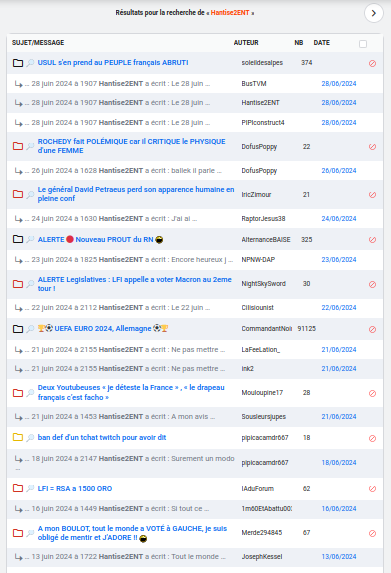
Task: Click yellow folder icon of ban def topic
Action: 18,437
